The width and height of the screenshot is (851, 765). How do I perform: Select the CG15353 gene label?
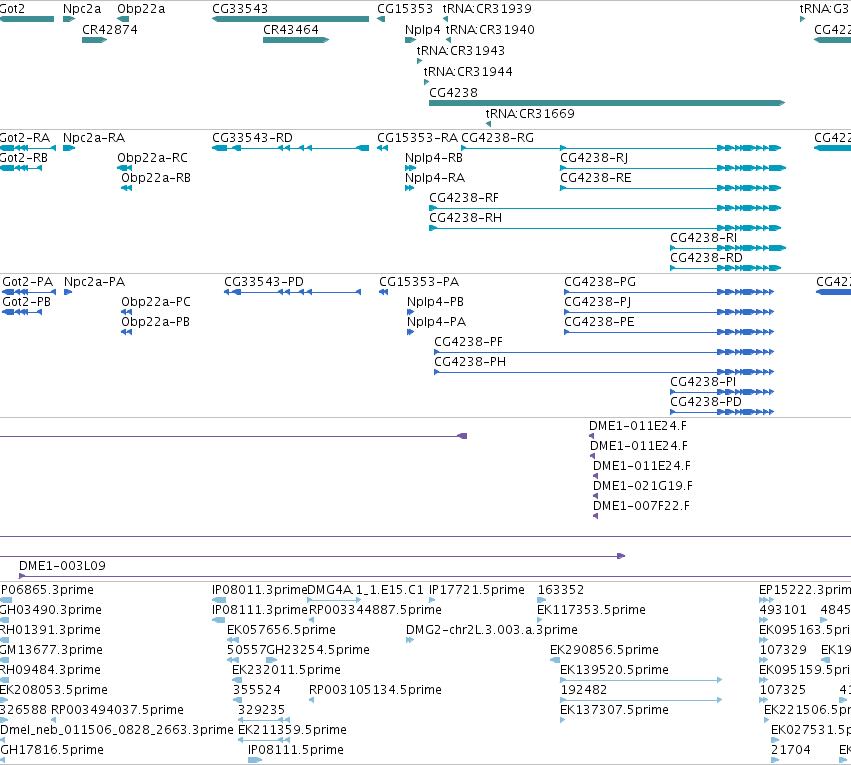coord(405,9)
